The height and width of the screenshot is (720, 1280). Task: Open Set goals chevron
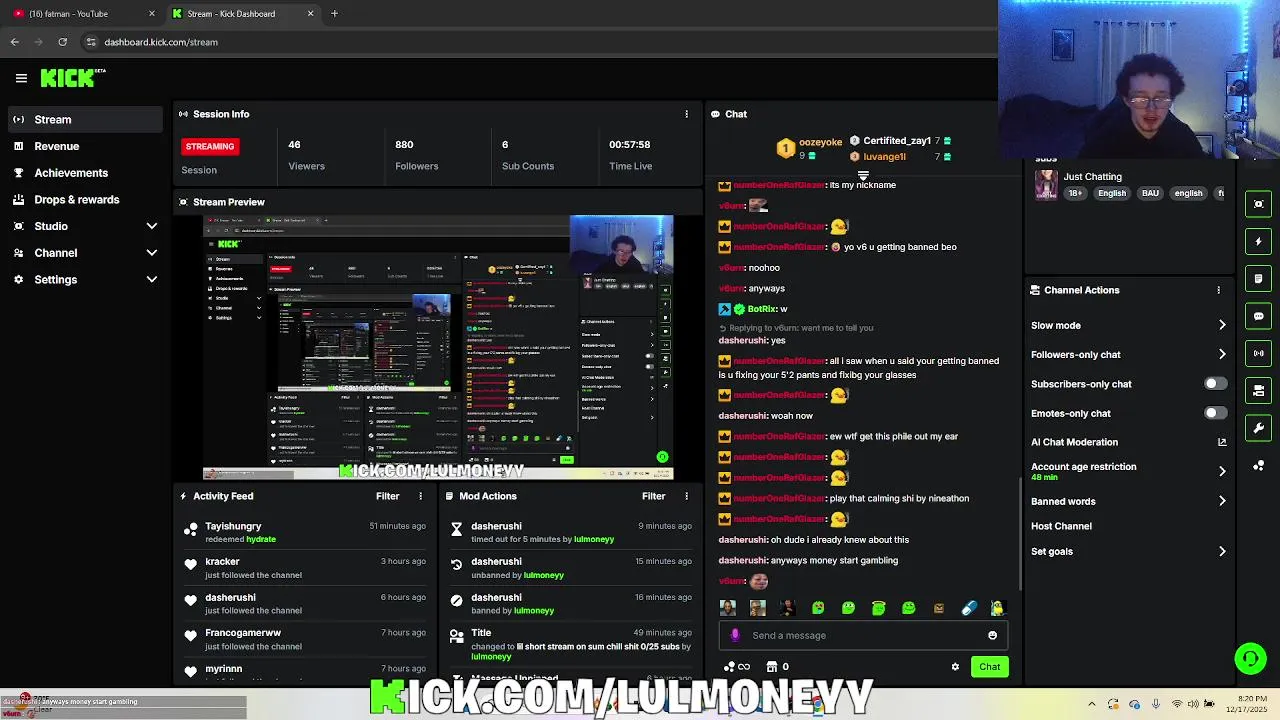1222,551
